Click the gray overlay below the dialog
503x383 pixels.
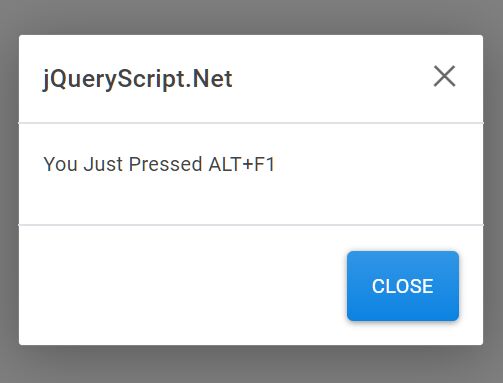point(251,364)
